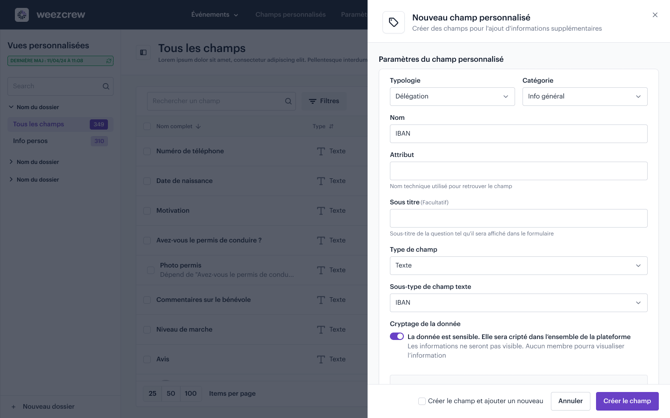Toggle the sensitive data encryption switch
The image size is (670, 418).
(x=397, y=337)
